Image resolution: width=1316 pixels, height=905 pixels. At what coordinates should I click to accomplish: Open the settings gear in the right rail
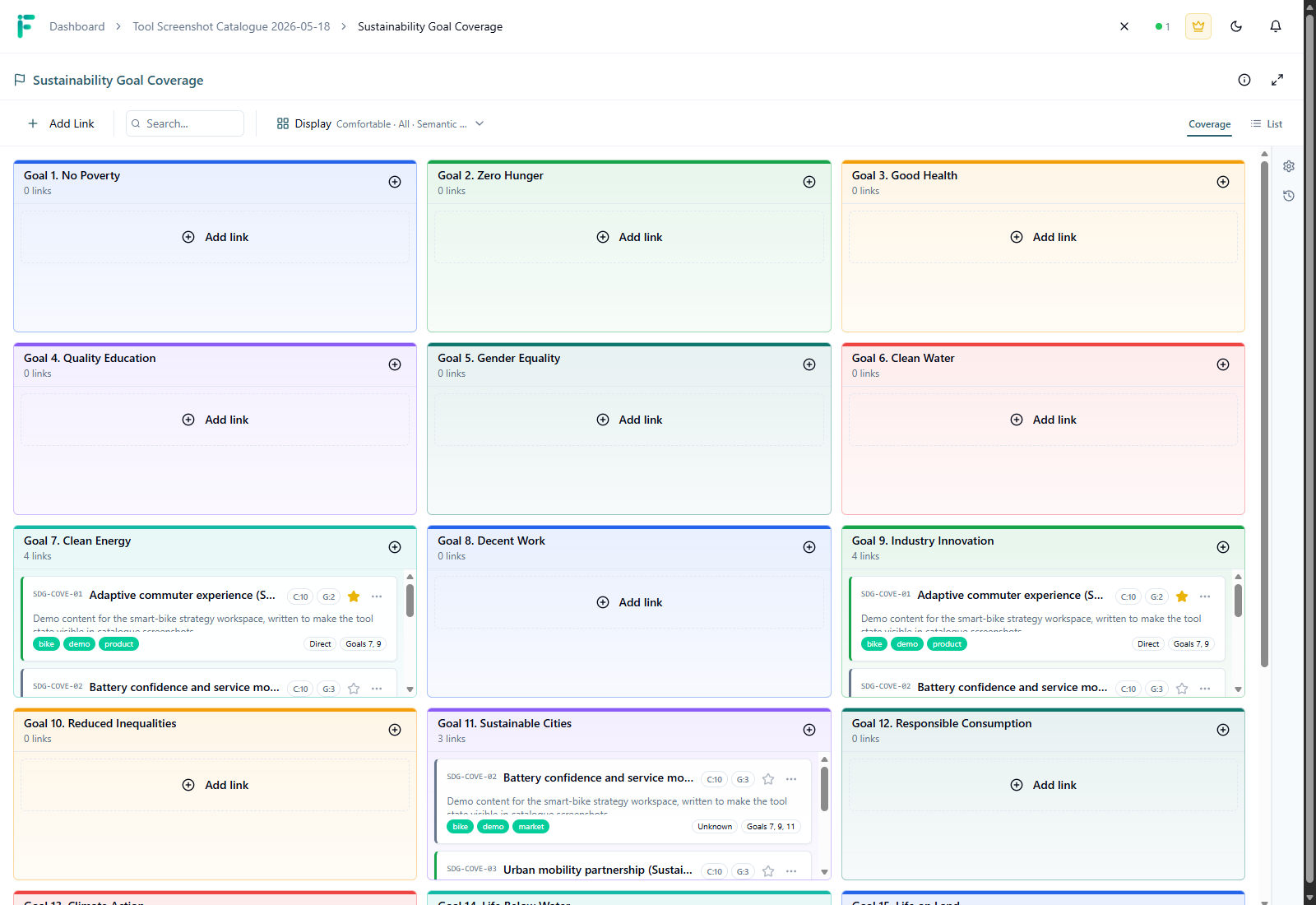coord(1289,166)
